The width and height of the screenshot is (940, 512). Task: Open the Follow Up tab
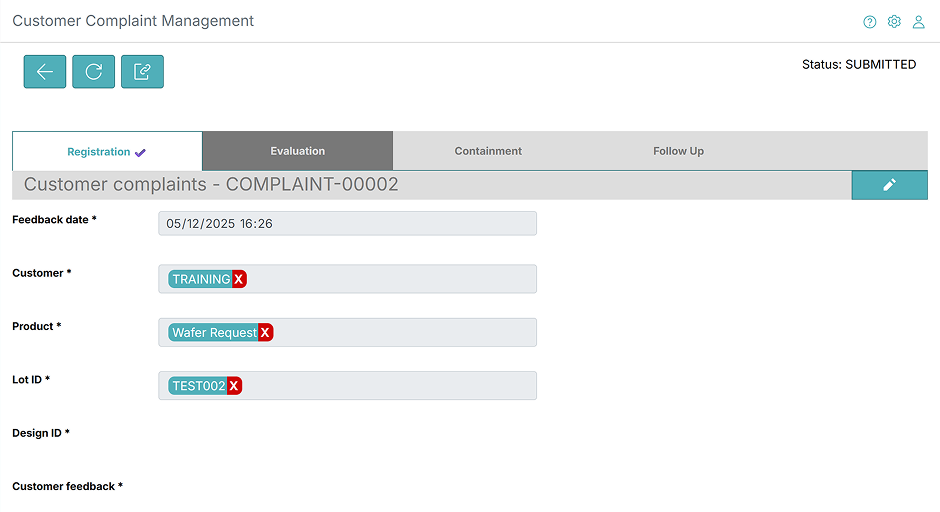pos(678,151)
